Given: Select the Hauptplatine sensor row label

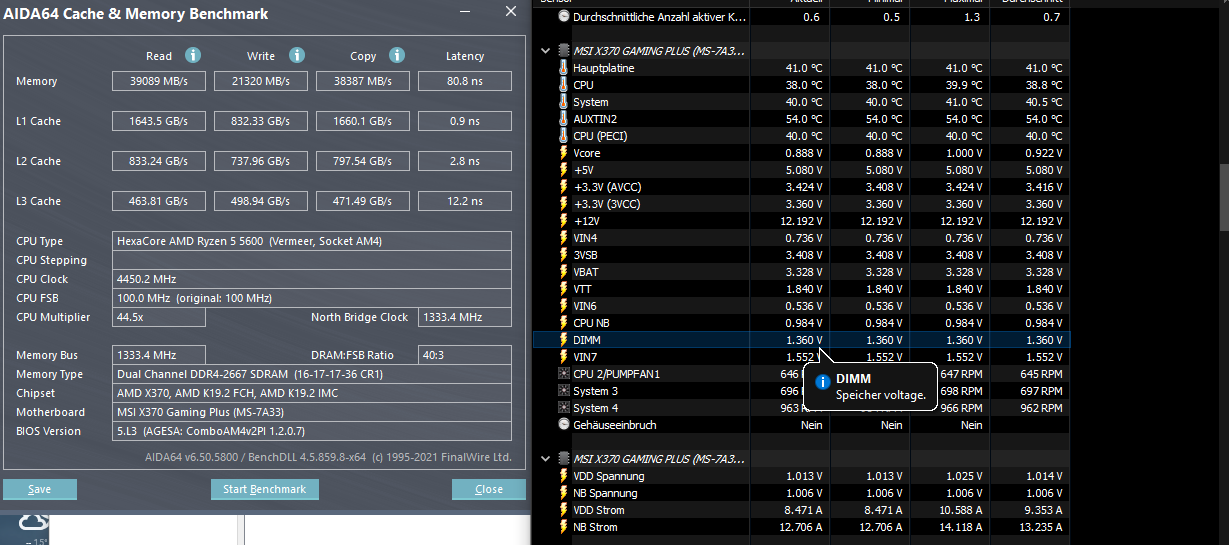Looking at the screenshot, I should click(603, 68).
